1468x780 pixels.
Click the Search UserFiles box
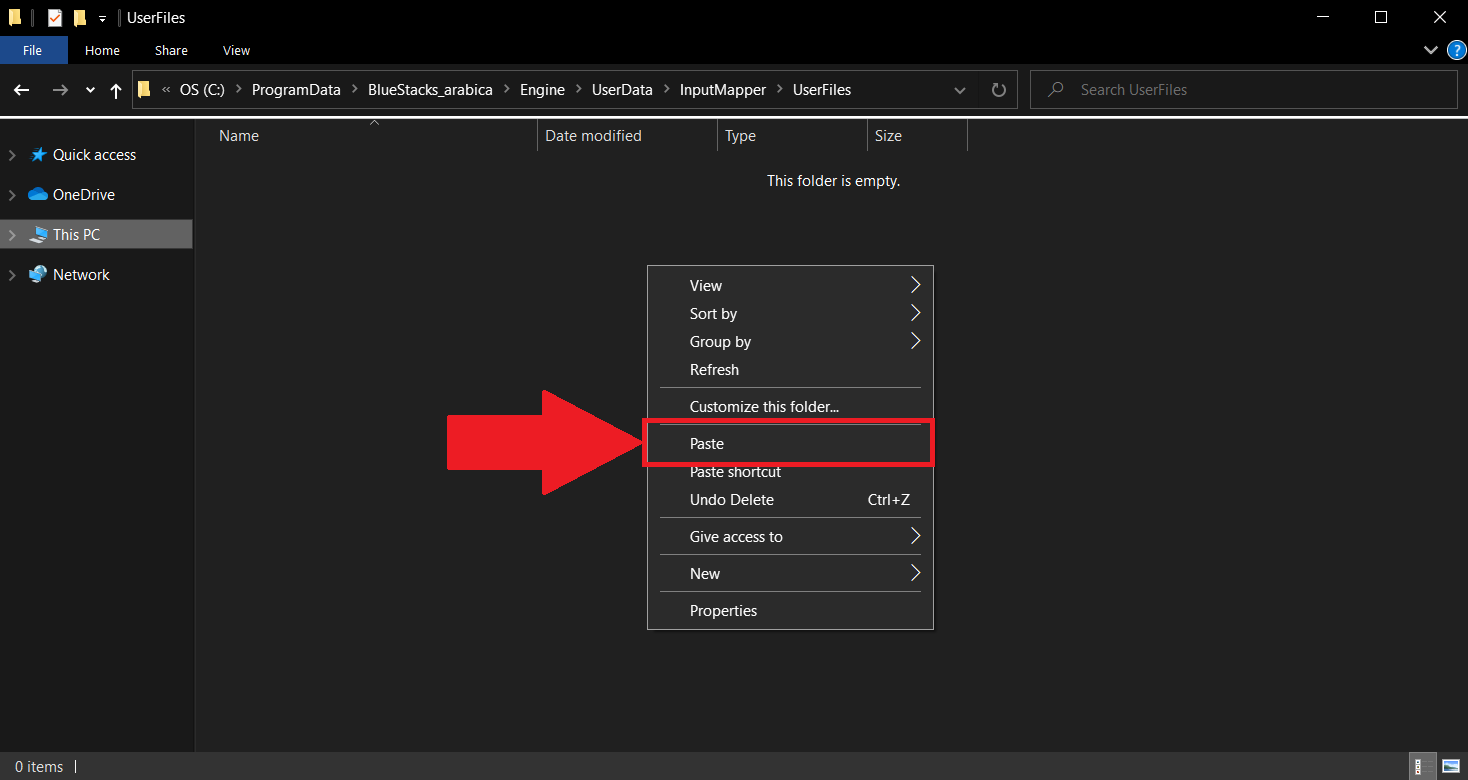tap(1243, 90)
